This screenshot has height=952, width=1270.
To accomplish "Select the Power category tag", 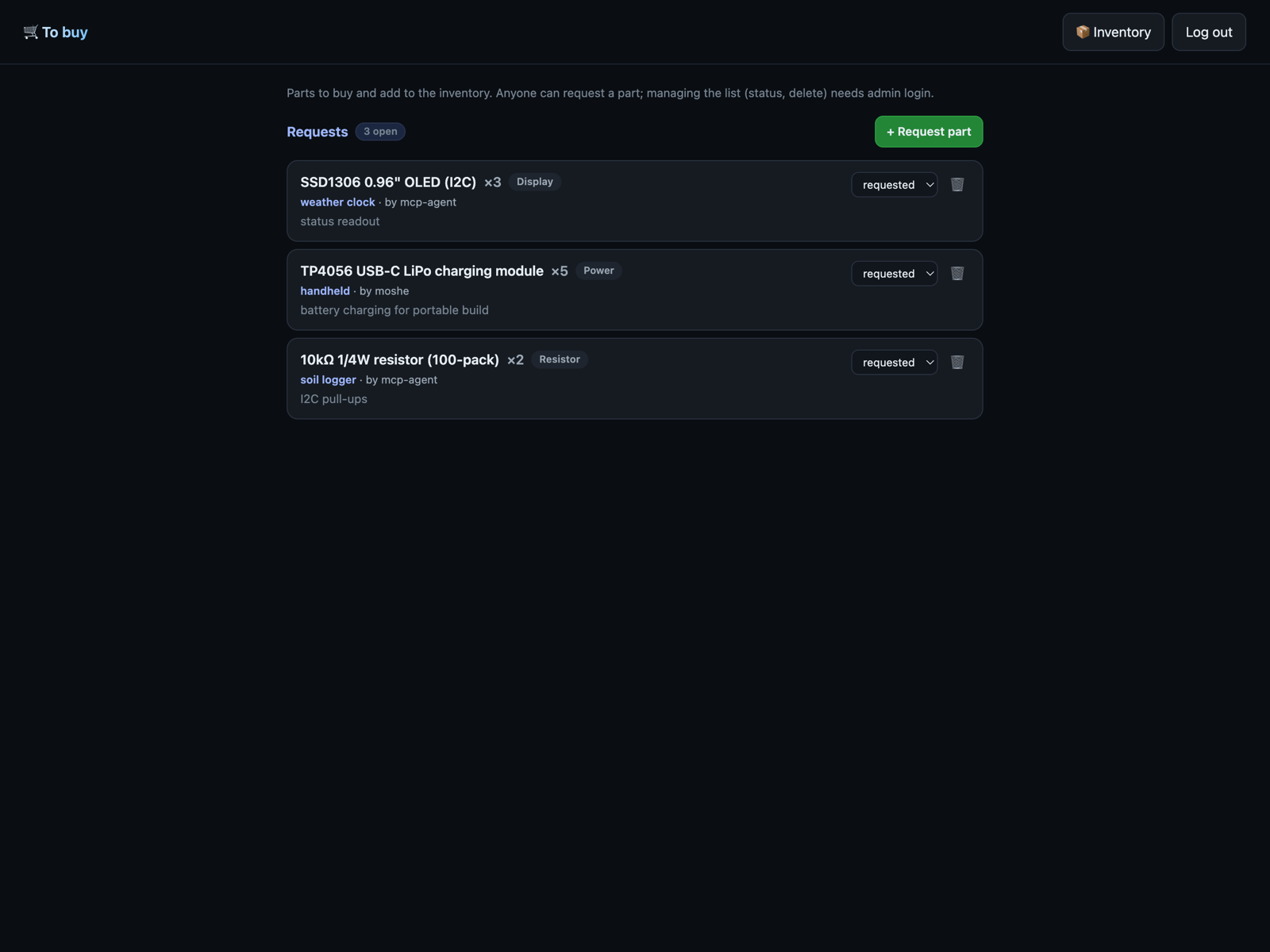I will click(x=598, y=271).
